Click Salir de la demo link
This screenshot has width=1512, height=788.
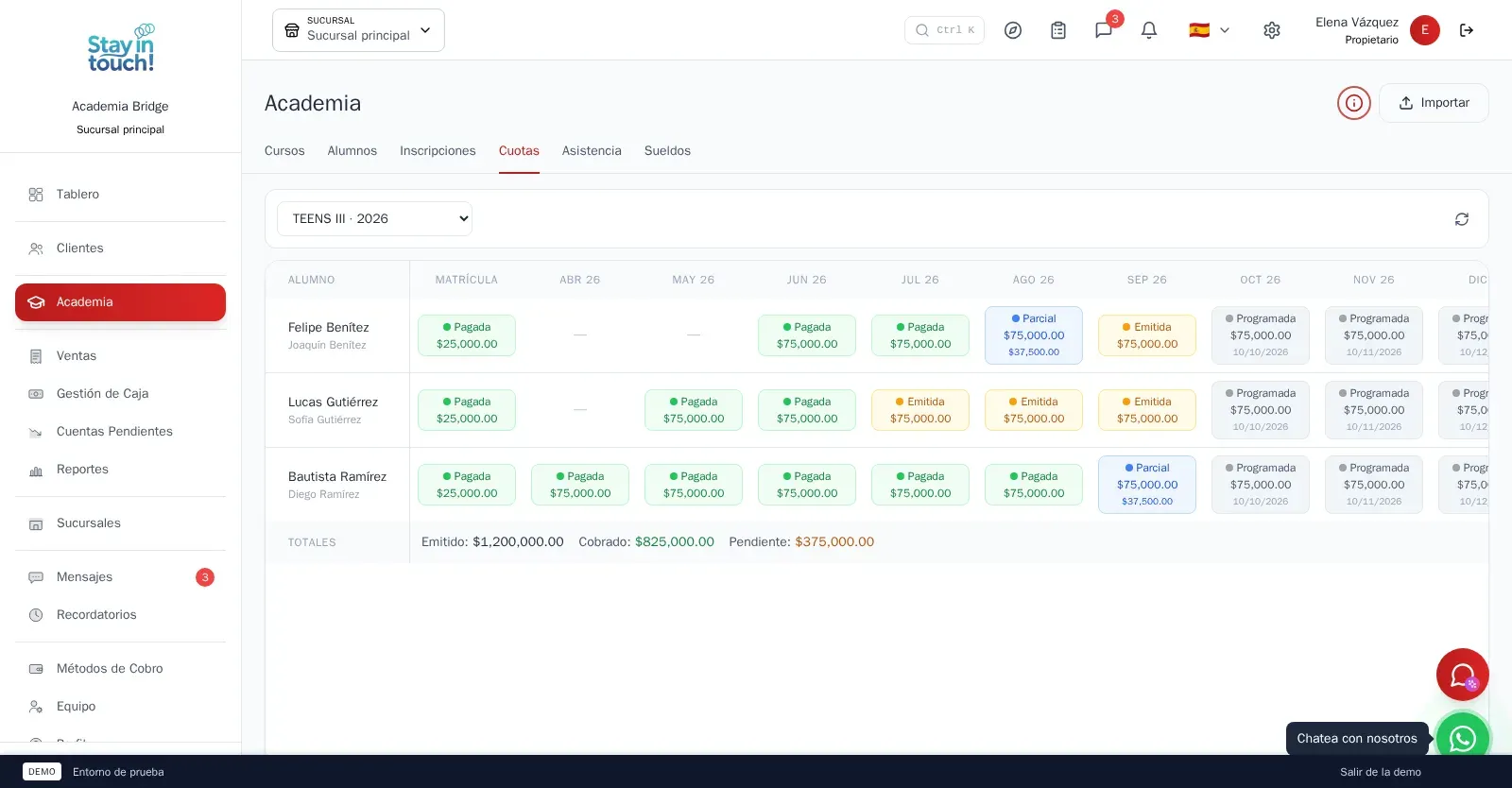pos(1381,772)
